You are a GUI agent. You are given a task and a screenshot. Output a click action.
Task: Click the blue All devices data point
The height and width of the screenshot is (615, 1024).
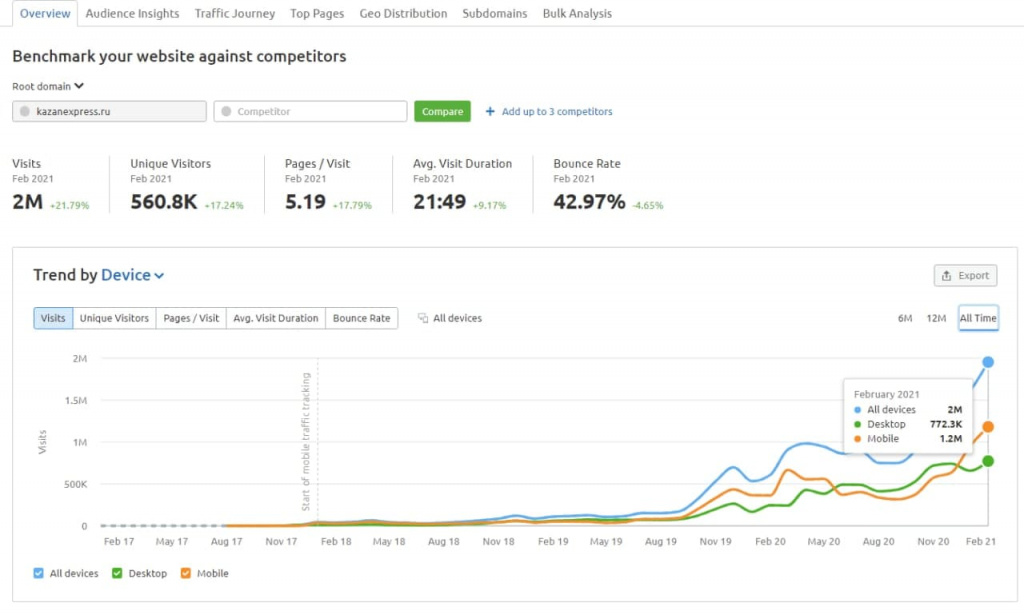[x=988, y=362]
